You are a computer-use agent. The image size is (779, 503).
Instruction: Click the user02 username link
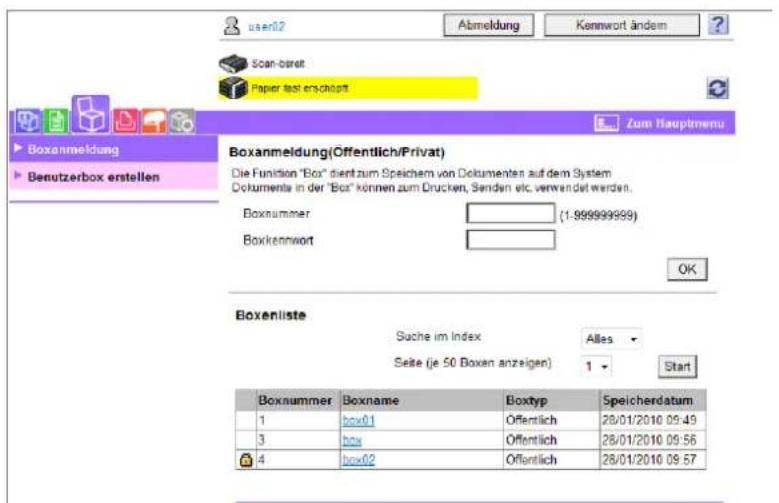[267, 26]
